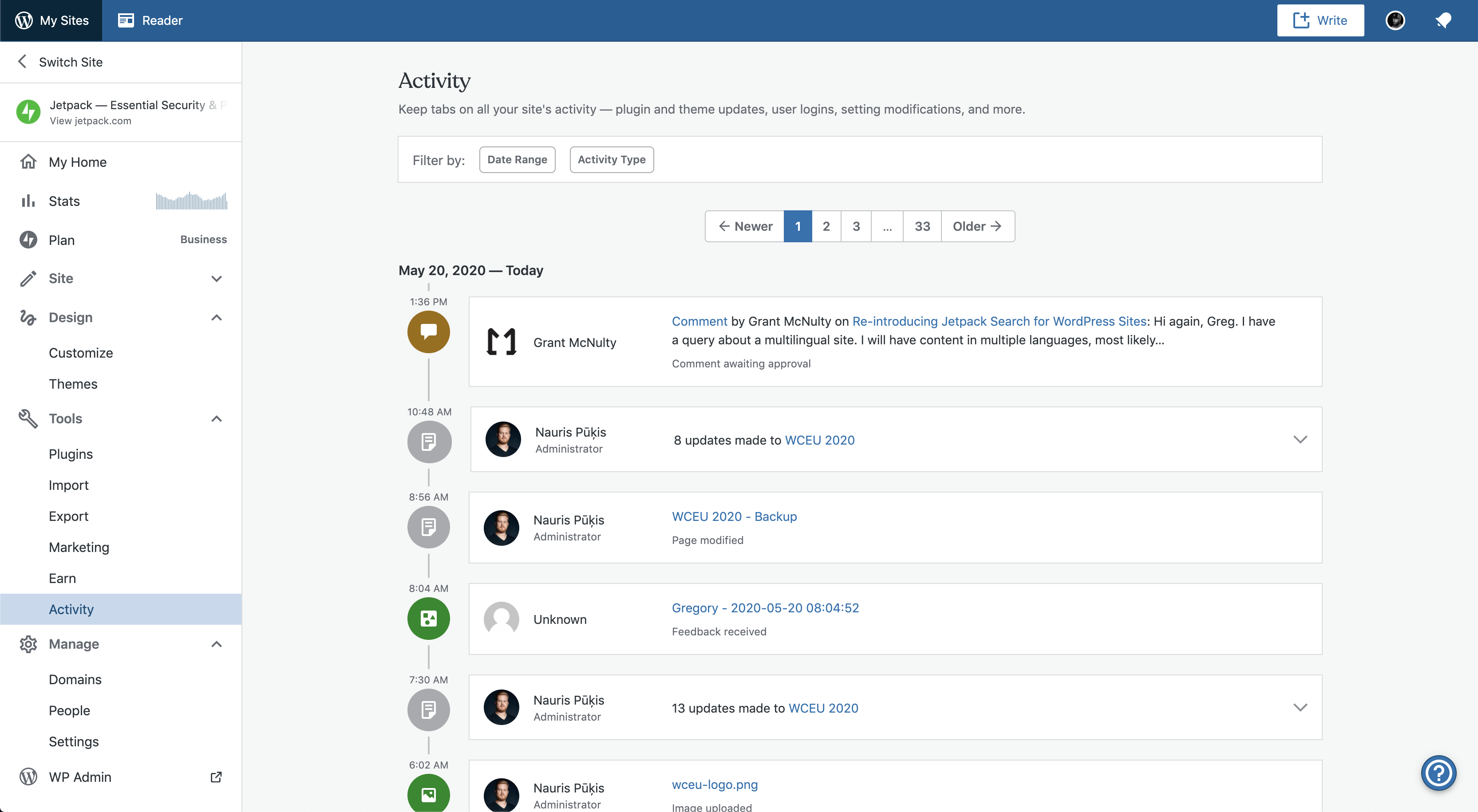Open the Date Range filter dropdown
Viewport: 1478px width, 812px height.
coord(517,159)
